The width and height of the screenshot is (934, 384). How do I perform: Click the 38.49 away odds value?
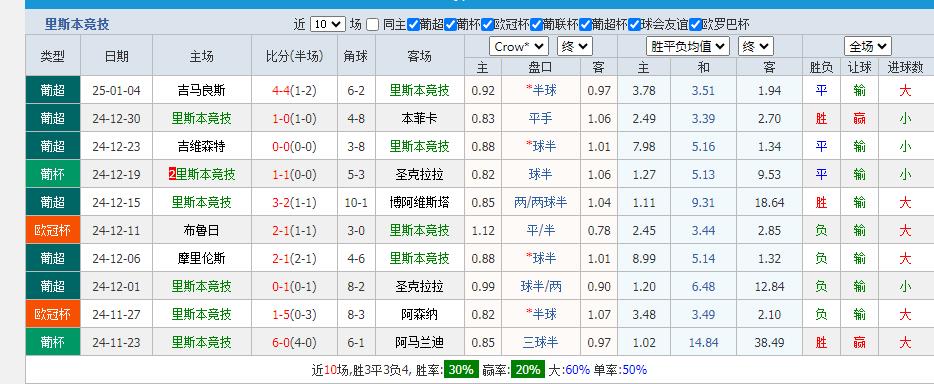tap(770, 342)
